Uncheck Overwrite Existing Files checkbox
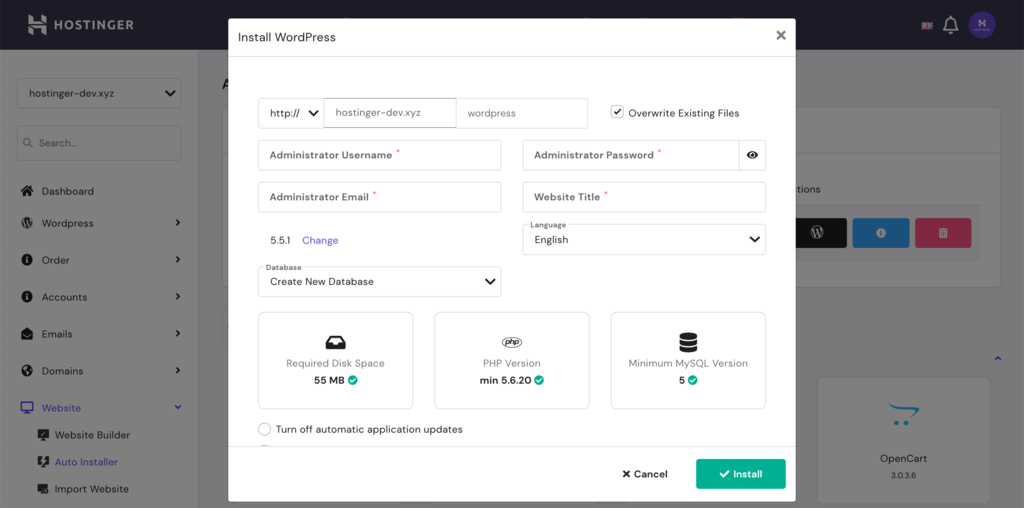 [x=617, y=112]
